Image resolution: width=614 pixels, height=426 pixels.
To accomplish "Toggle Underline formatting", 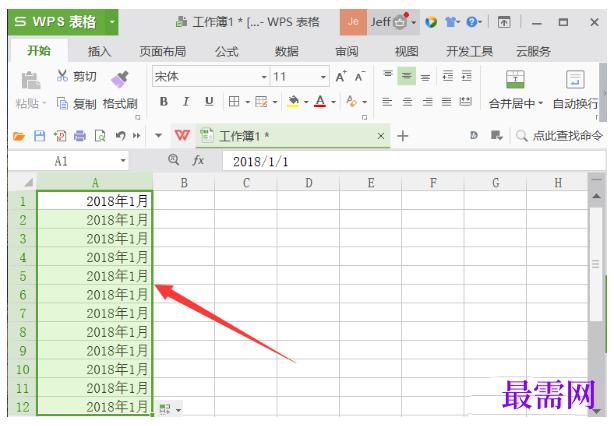I will (x=209, y=102).
